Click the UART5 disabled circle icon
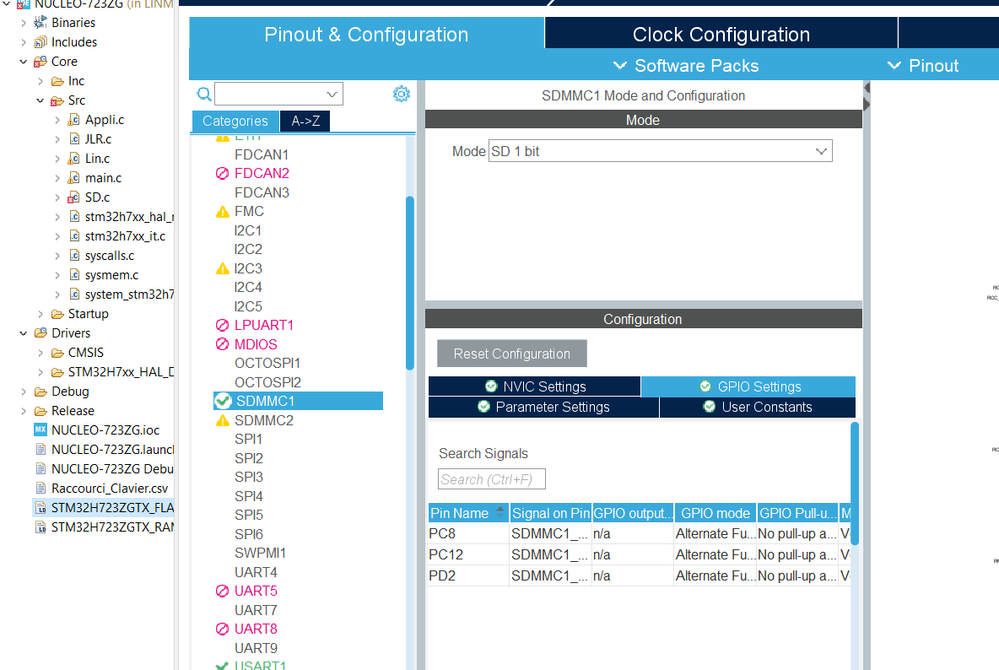The image size is (999, 670). 222,591
